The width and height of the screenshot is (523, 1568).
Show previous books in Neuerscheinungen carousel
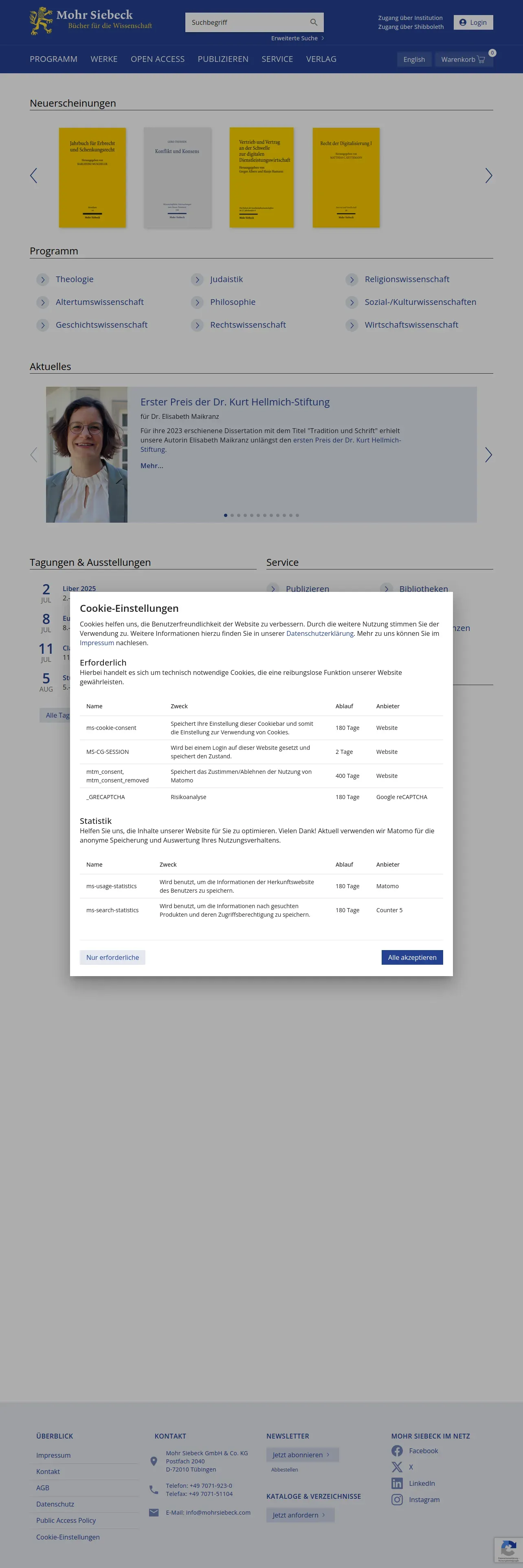pos(33,176)
